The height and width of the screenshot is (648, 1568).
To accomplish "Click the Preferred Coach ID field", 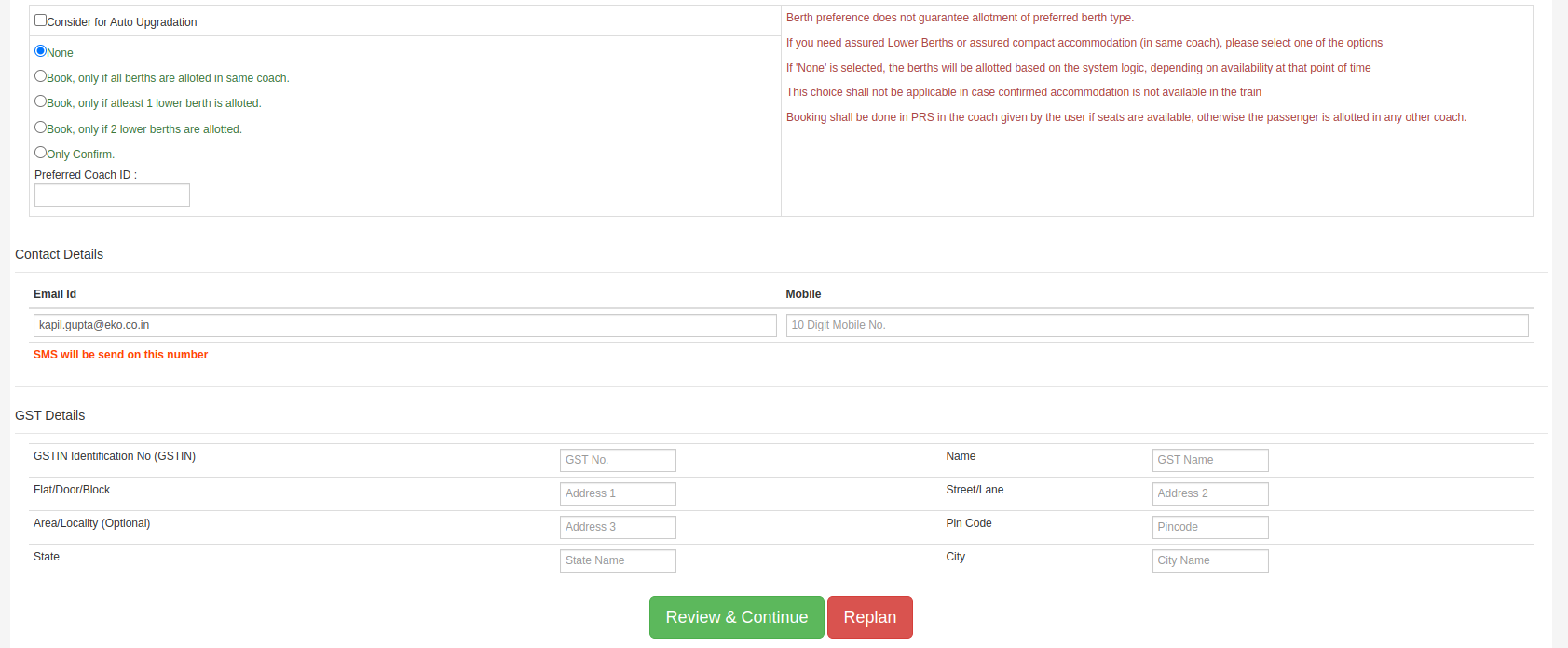I will 112,195.
